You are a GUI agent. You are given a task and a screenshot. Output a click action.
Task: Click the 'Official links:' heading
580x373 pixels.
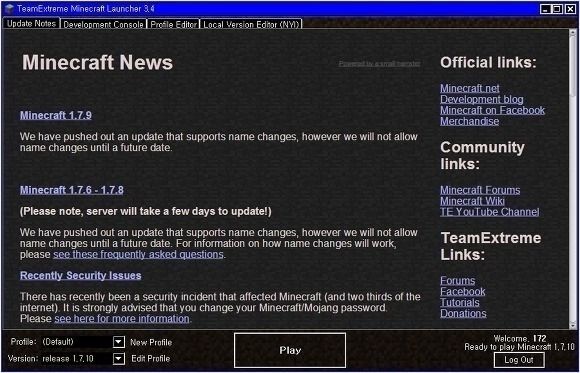[488, 62]
